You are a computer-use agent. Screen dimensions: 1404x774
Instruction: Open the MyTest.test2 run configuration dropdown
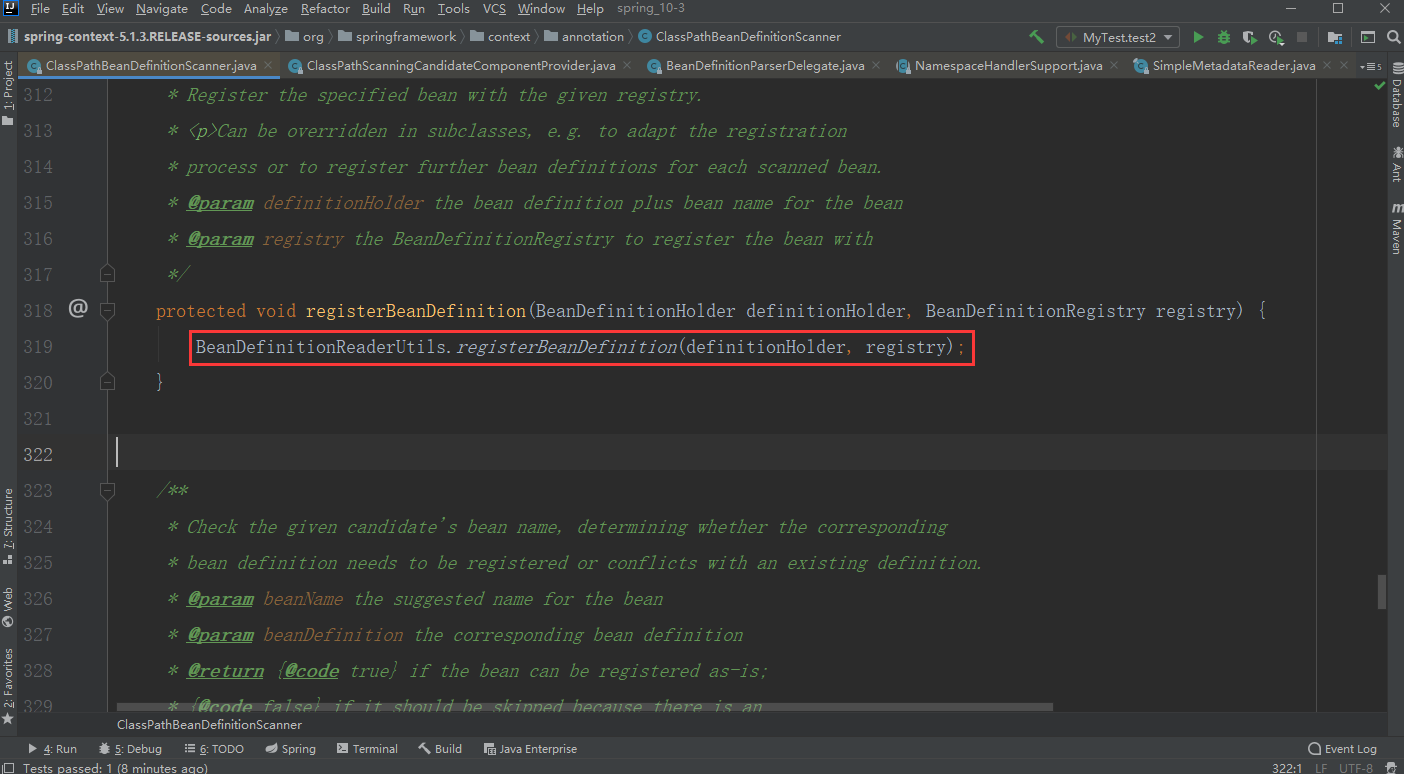pyautogui.click(x=1117, y=37)
